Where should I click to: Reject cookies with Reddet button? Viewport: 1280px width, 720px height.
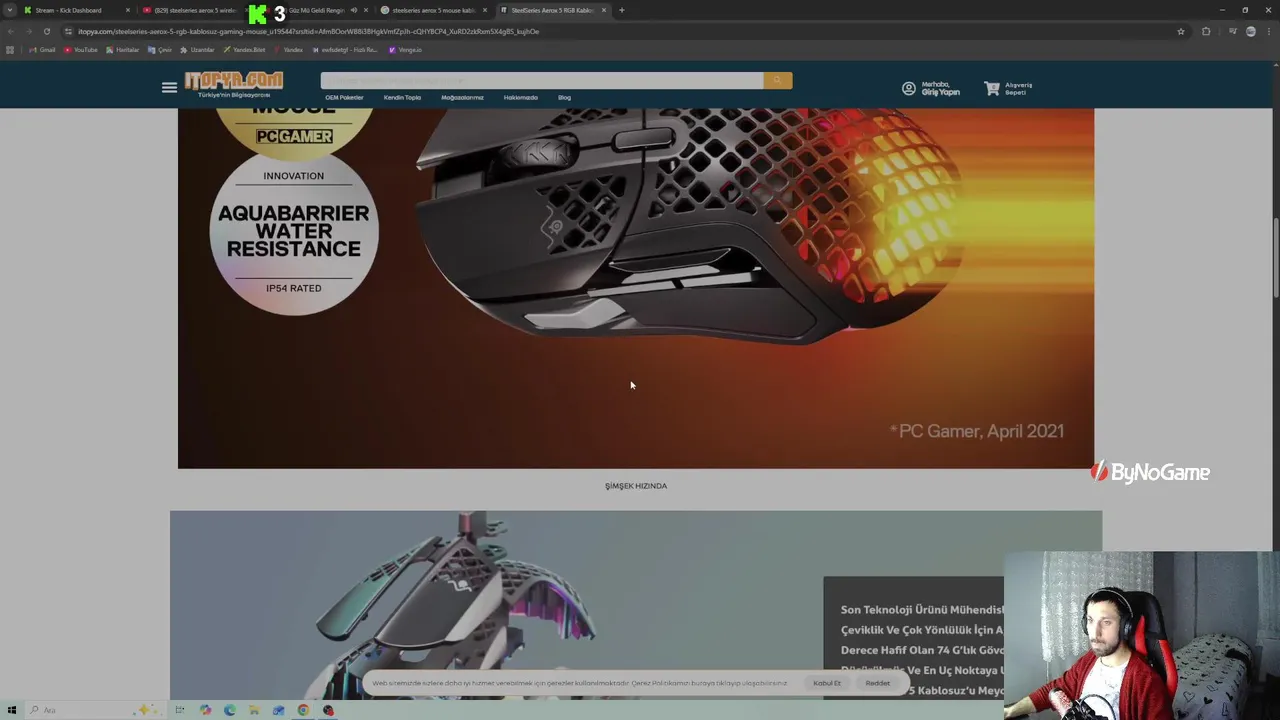tap(877, 683)
